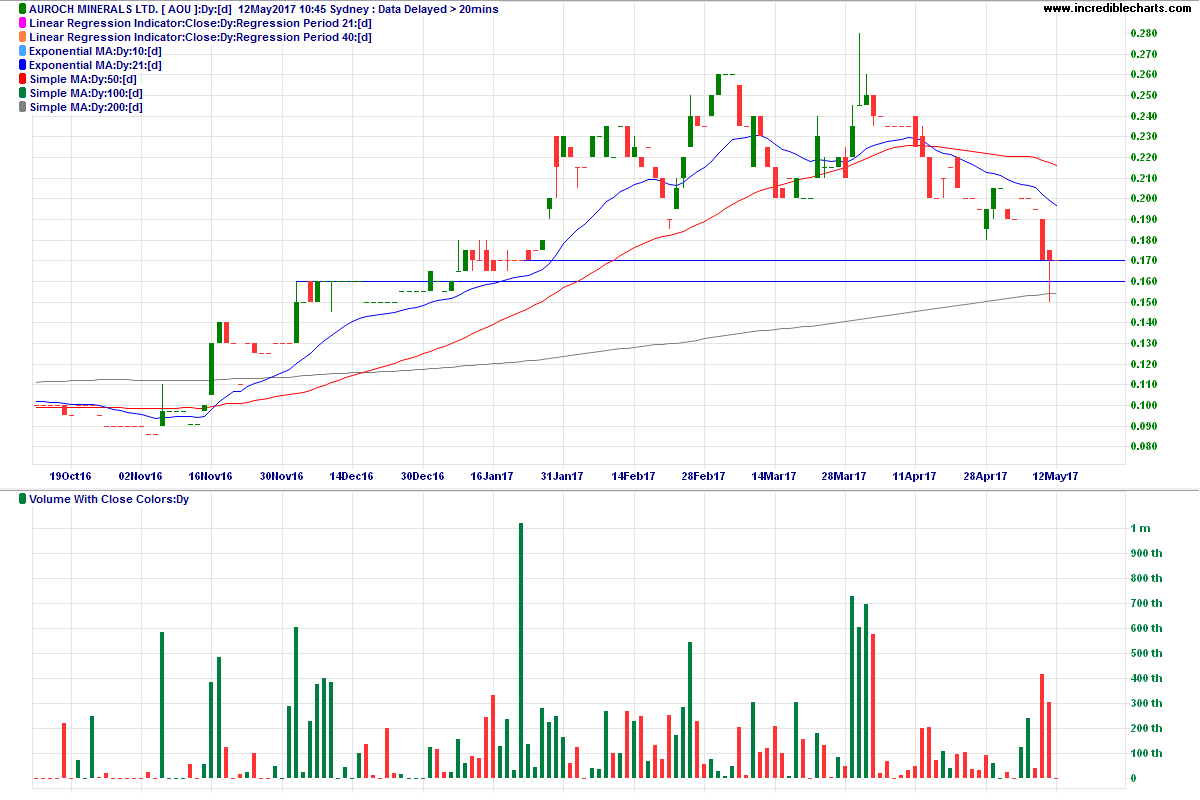Select Linear Regression Period 21 legend label
The image size is (1200, 800).
pyautogui.click(x=201, y=23)
